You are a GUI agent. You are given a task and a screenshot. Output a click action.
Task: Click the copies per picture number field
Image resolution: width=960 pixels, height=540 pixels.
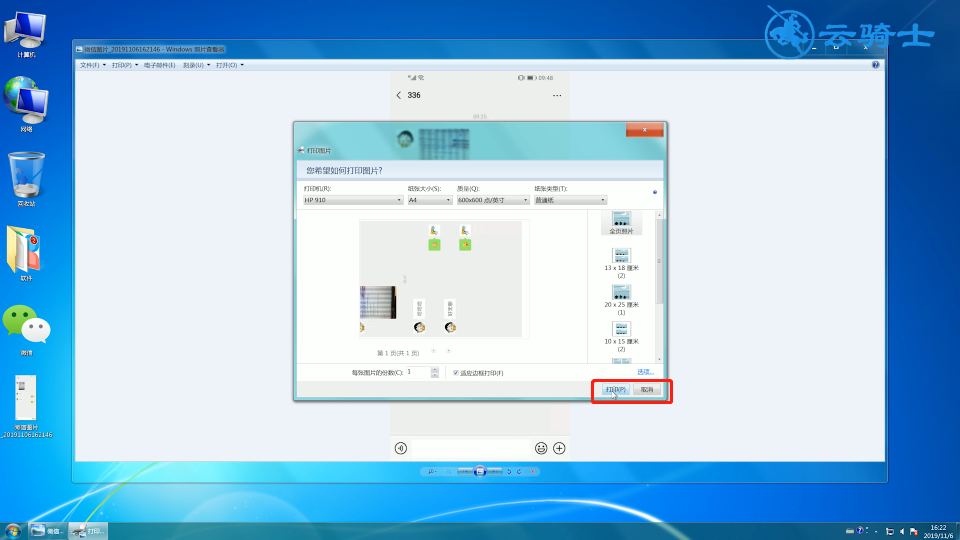[418, 372]
